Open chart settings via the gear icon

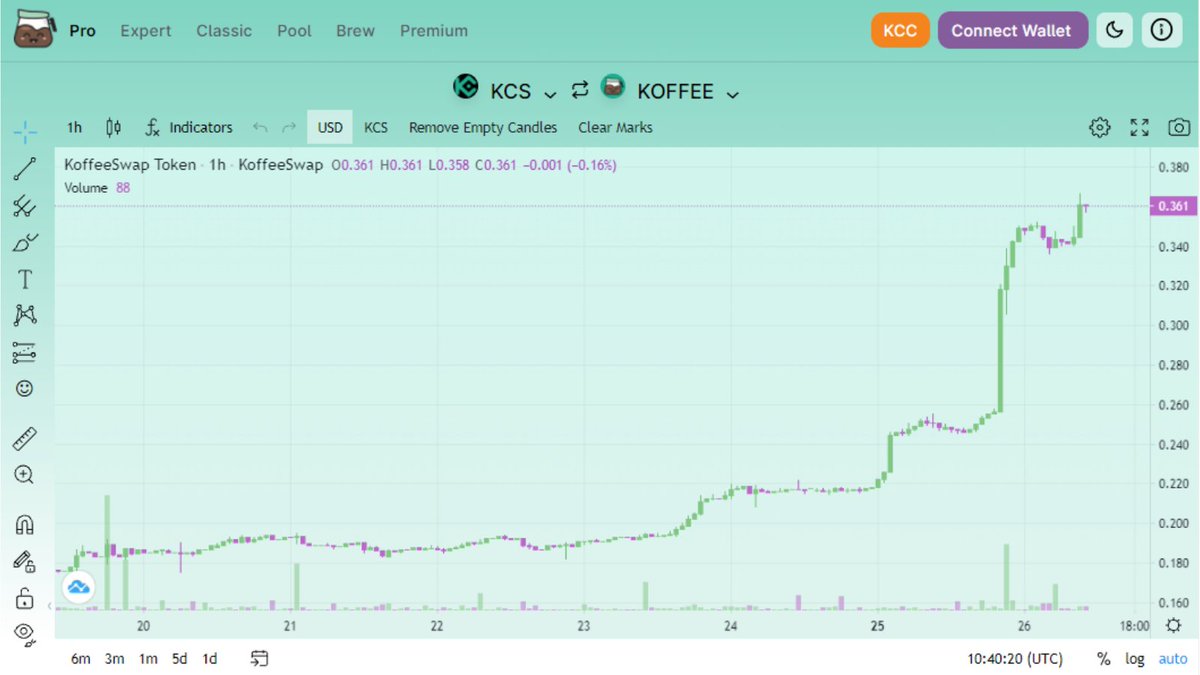point(1099,127)
